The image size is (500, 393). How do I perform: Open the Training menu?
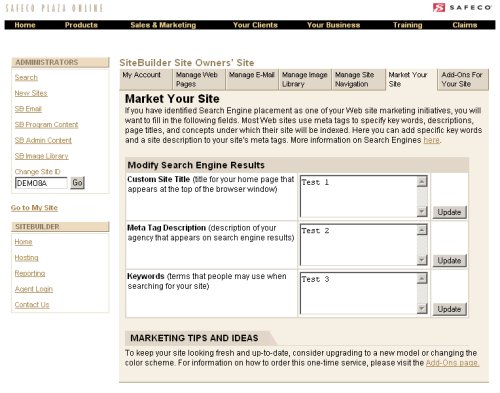click(x=407, y=25)
